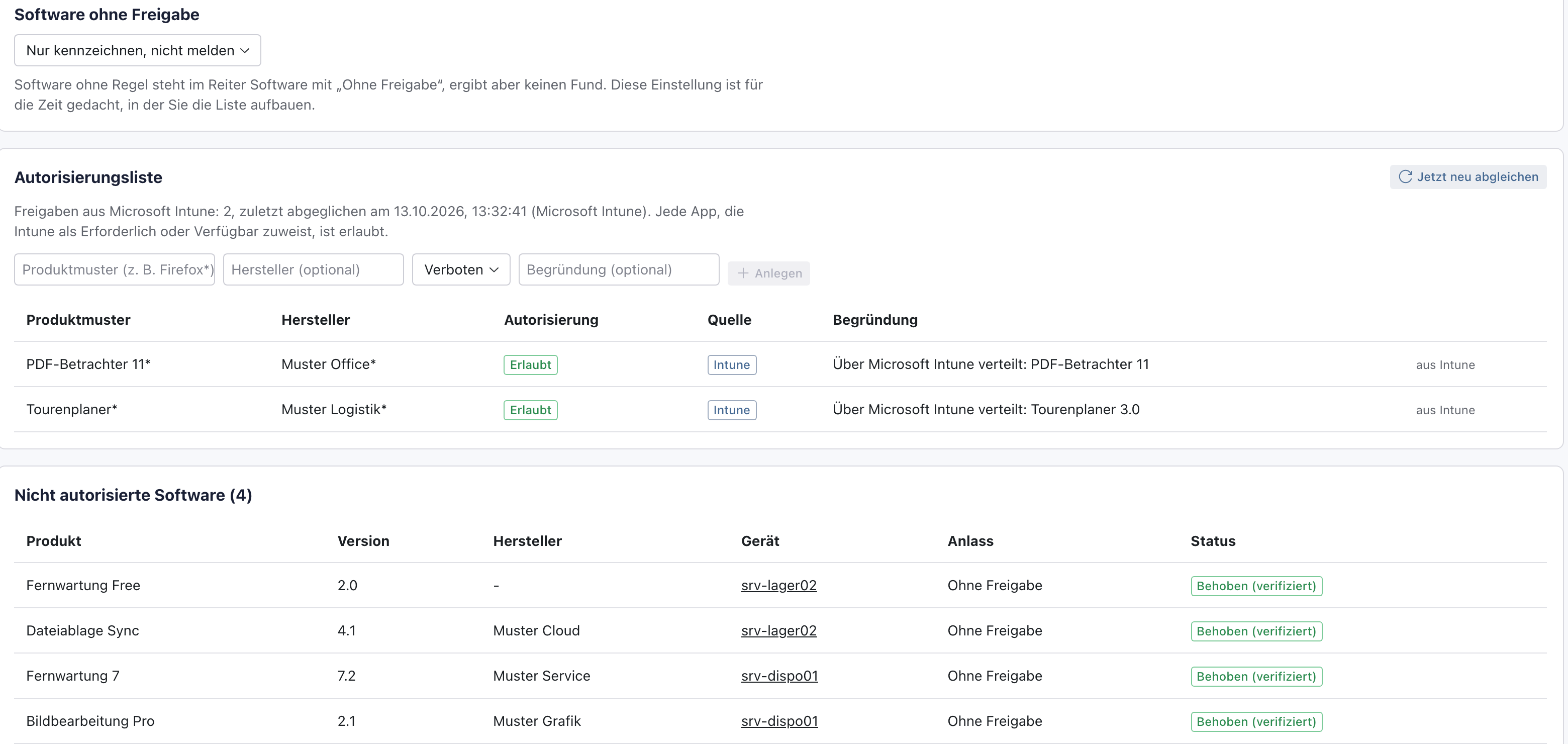This screenshot has width=1568, height=744.
Task: Click the 'Gerät' column header
Action: click(760, 540)
